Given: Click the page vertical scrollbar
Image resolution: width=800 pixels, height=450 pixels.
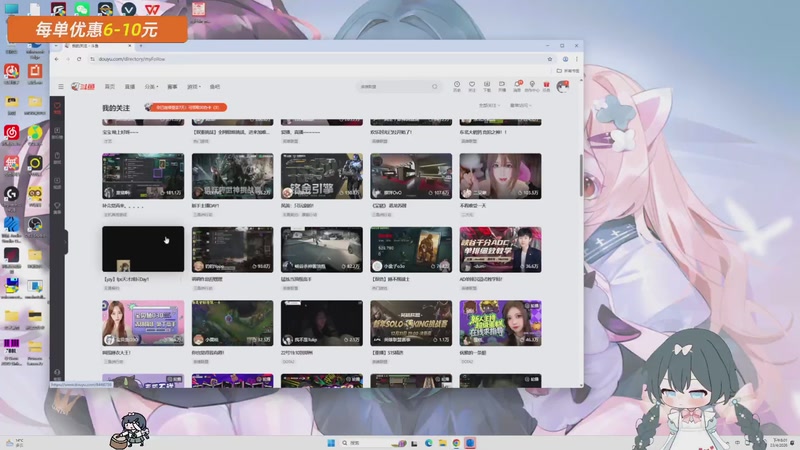Looking at the screenshot, I should pos(581,175).
